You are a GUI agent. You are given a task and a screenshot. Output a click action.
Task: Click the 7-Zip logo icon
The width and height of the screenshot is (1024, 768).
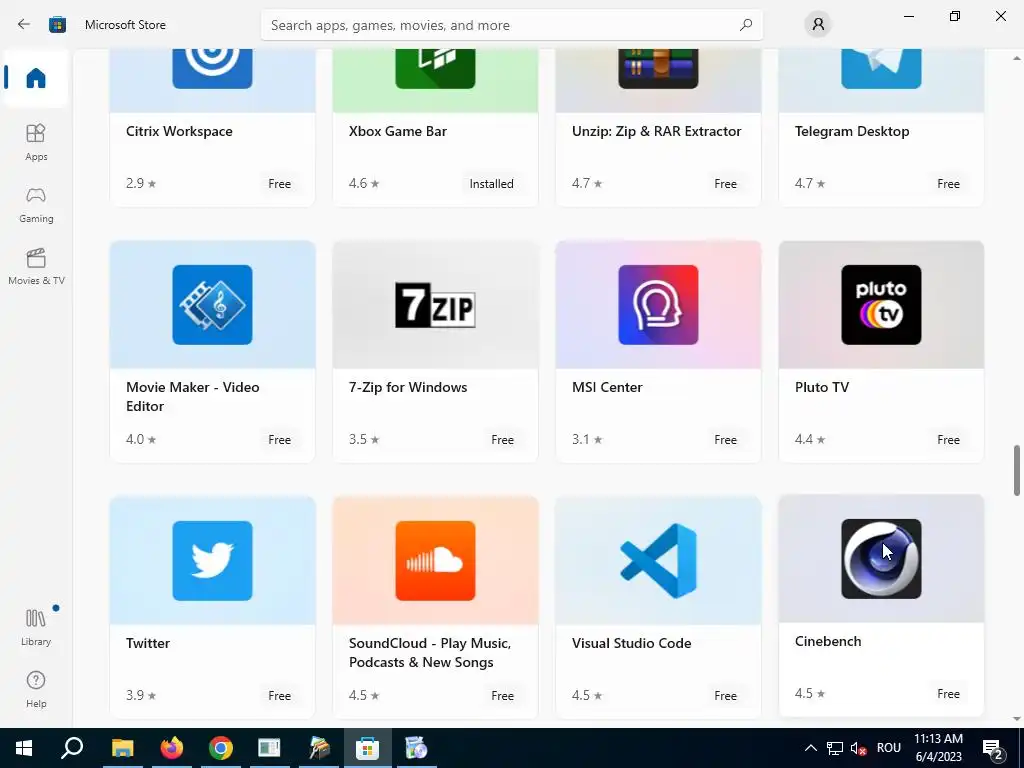[x=435, y=305]
